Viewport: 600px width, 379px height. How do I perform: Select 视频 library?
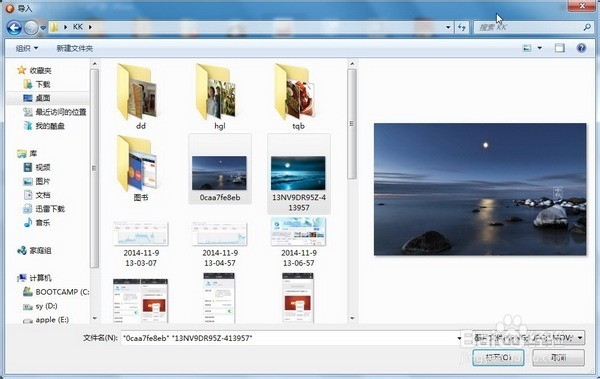(37, 167)
